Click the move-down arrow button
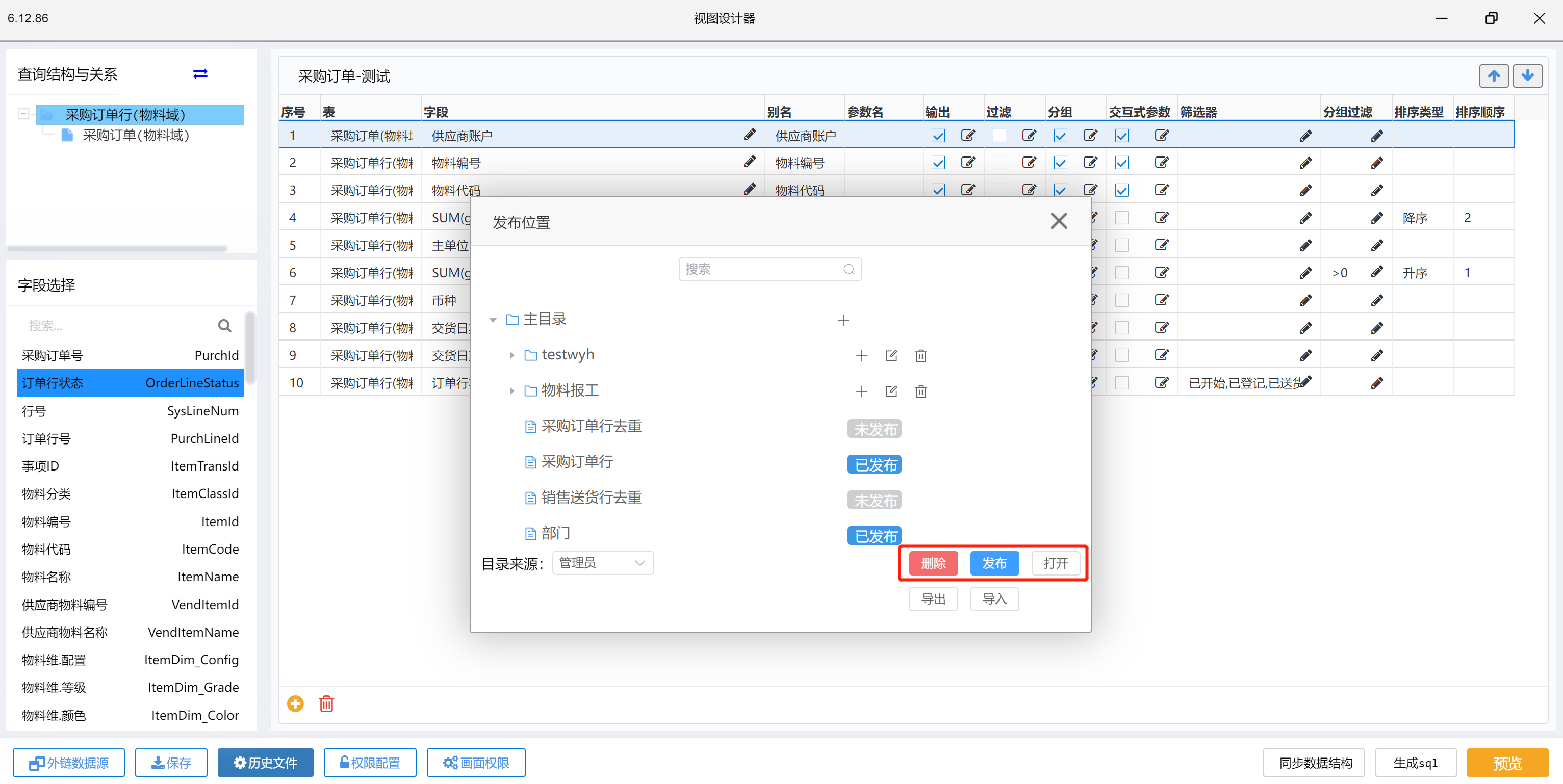 1527,76
